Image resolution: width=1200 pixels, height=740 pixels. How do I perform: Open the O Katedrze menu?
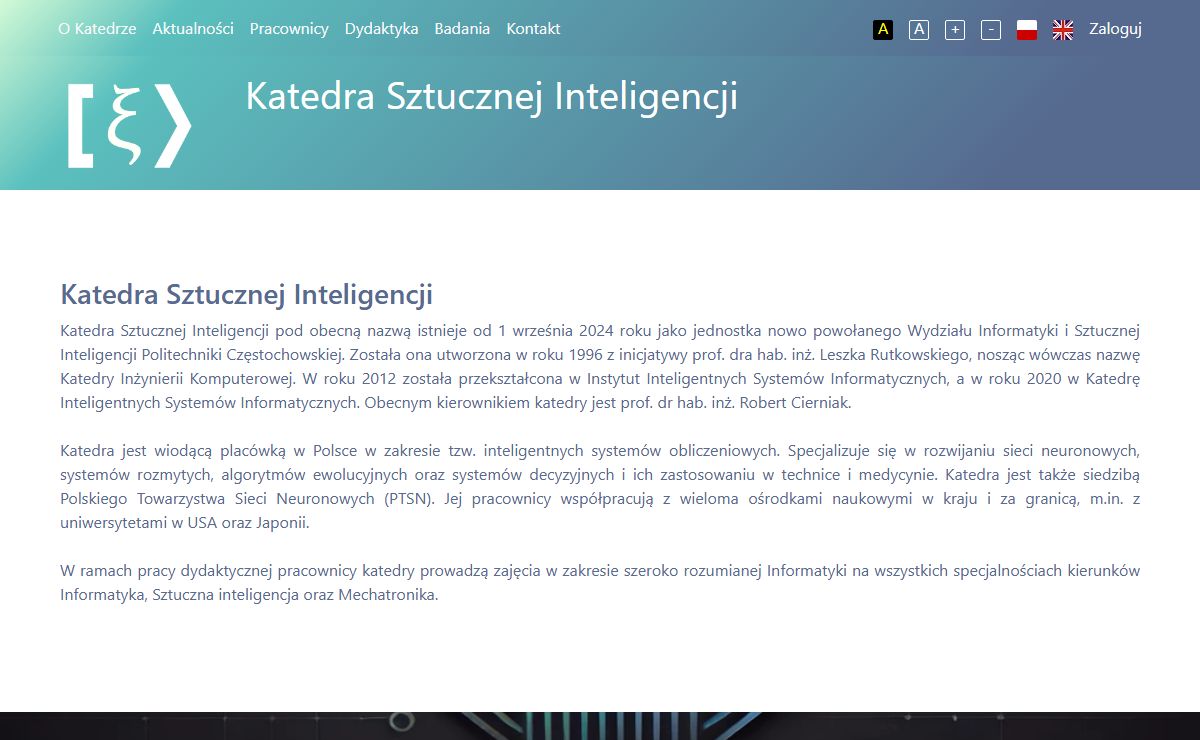97,29
